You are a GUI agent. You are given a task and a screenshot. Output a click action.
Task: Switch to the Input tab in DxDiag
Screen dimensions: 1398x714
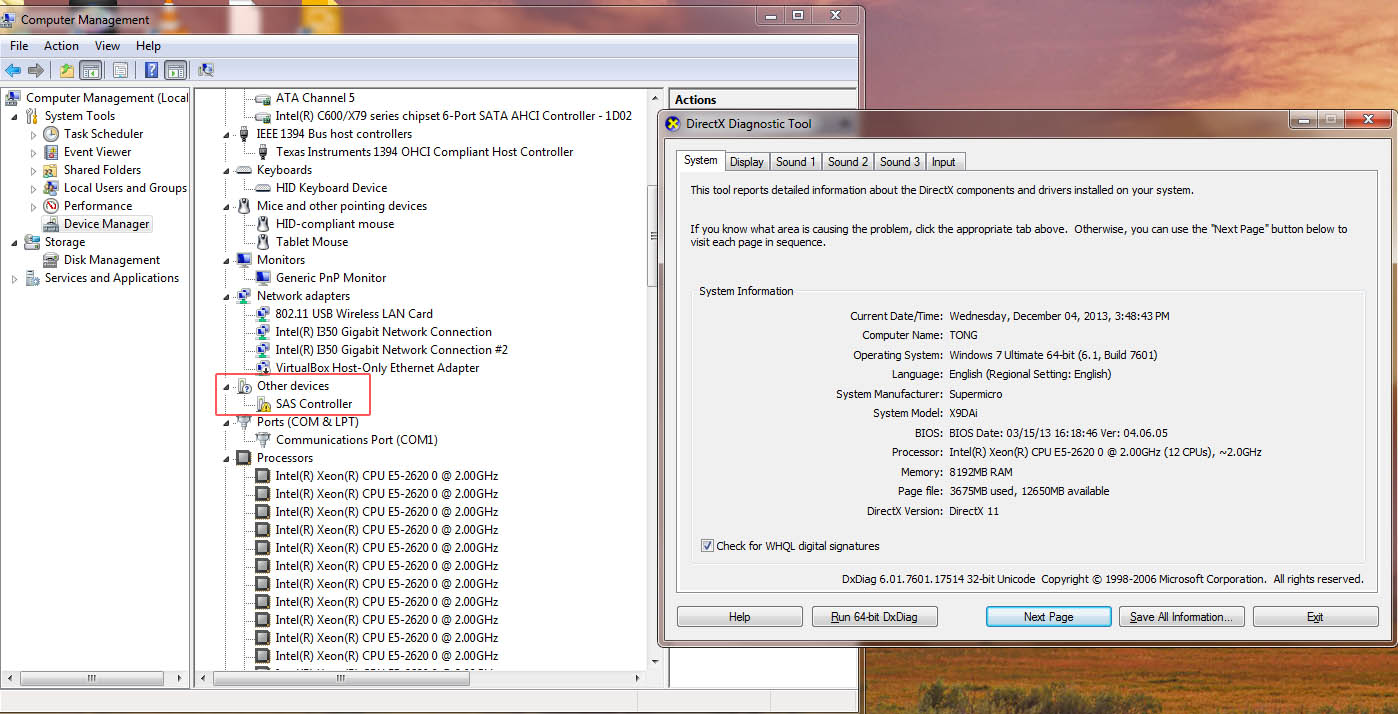coord(944,161)
